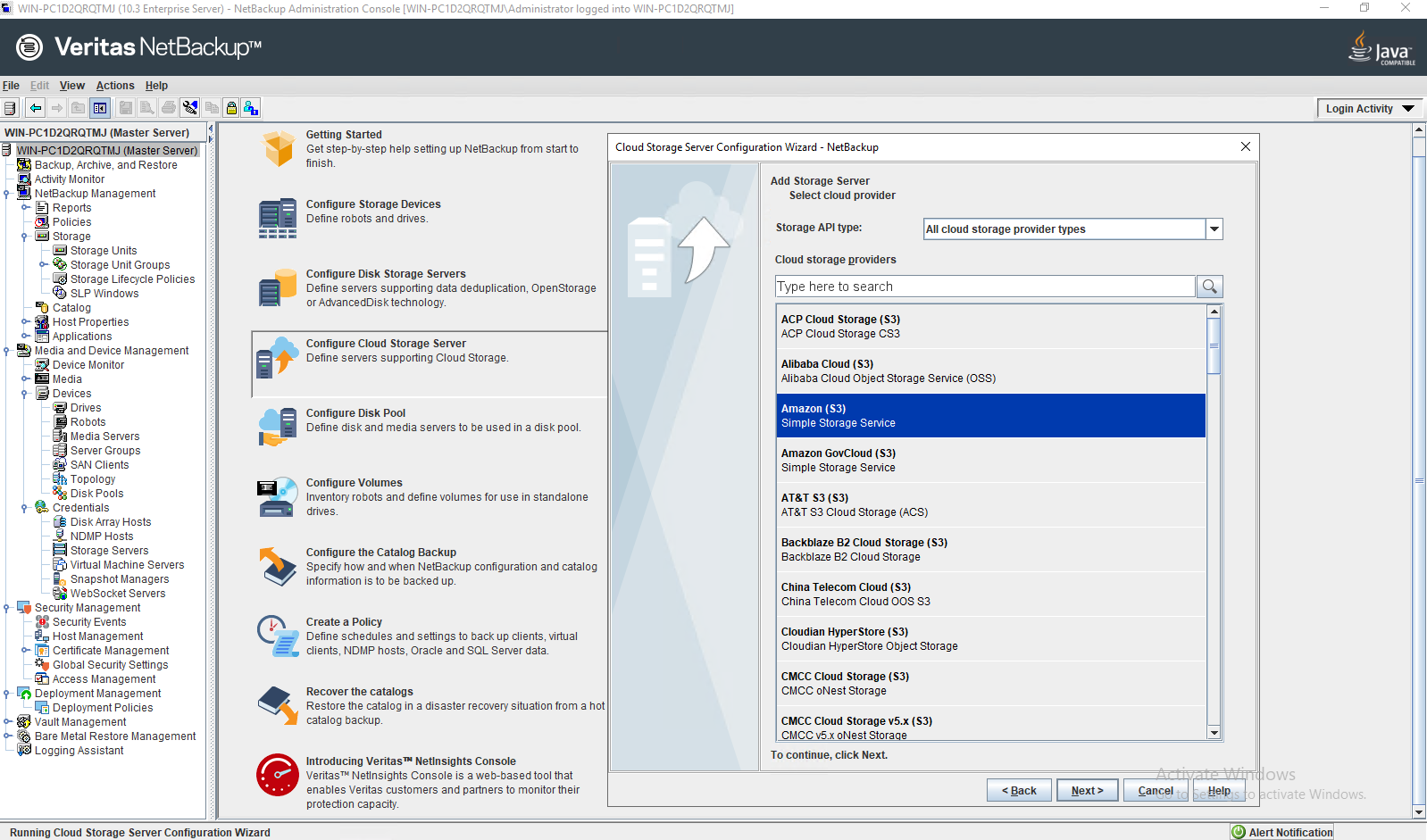
Task: Click the magnifier search icon for cloud providers
Action: click(1209, 287)
